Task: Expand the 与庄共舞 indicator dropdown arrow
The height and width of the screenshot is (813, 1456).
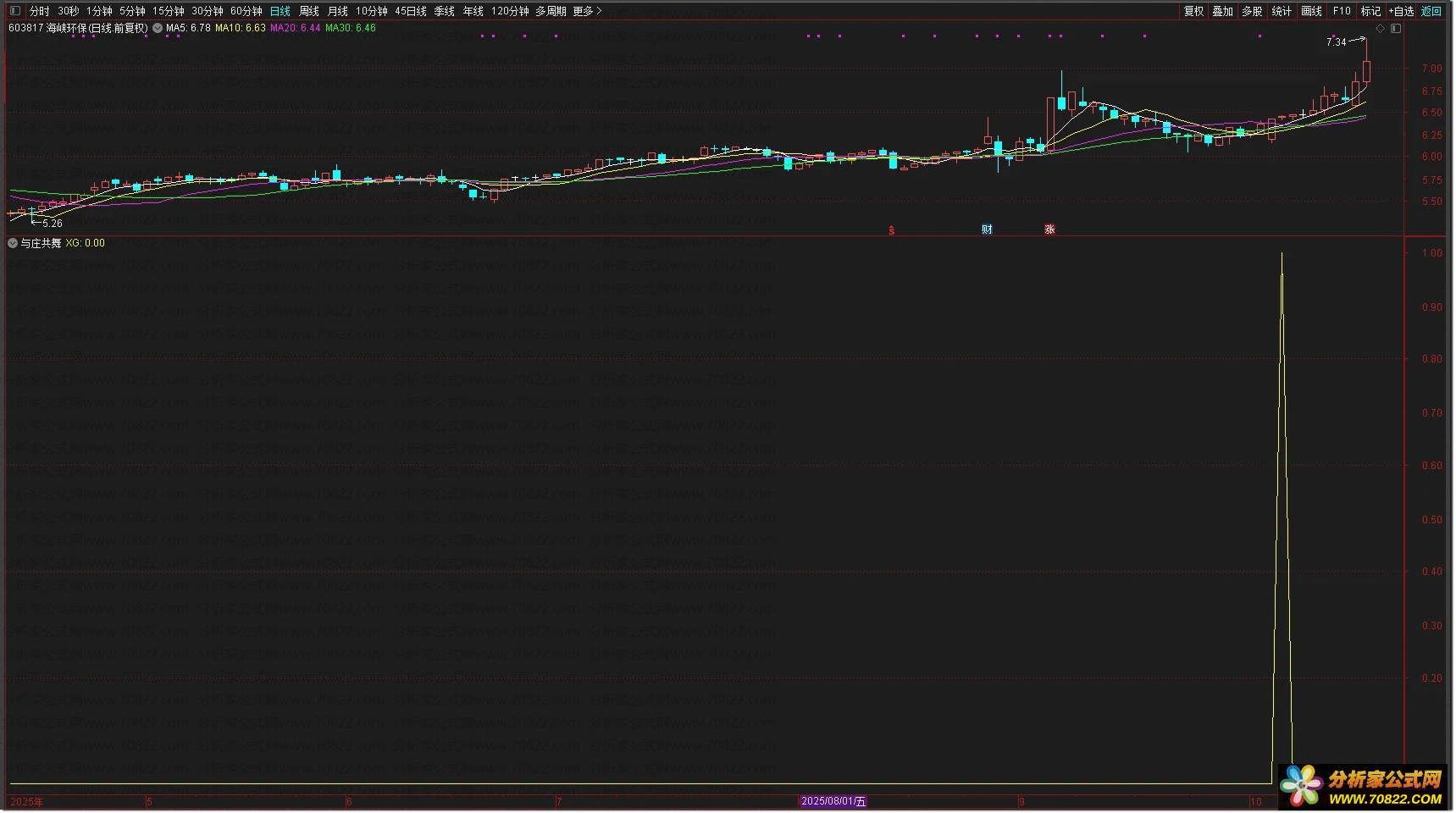Action: pyautogui.click(x=13, y=243)
